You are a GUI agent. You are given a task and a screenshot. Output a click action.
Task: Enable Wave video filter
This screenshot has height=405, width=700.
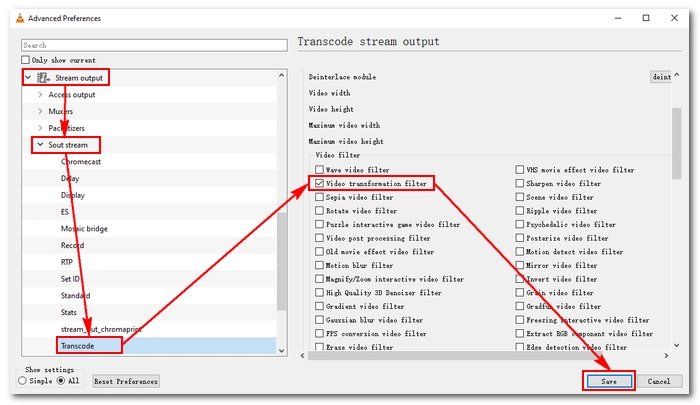(319, 170)
